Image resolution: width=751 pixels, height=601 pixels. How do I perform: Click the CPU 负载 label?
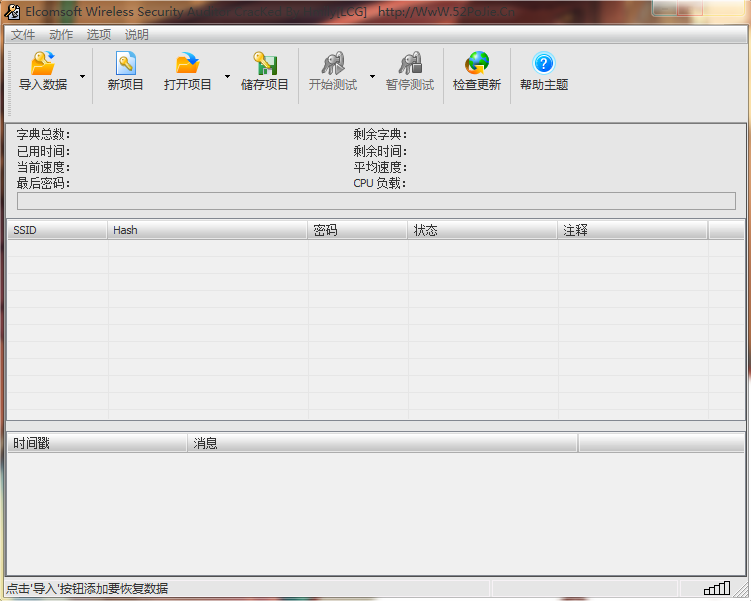[380, 183]
